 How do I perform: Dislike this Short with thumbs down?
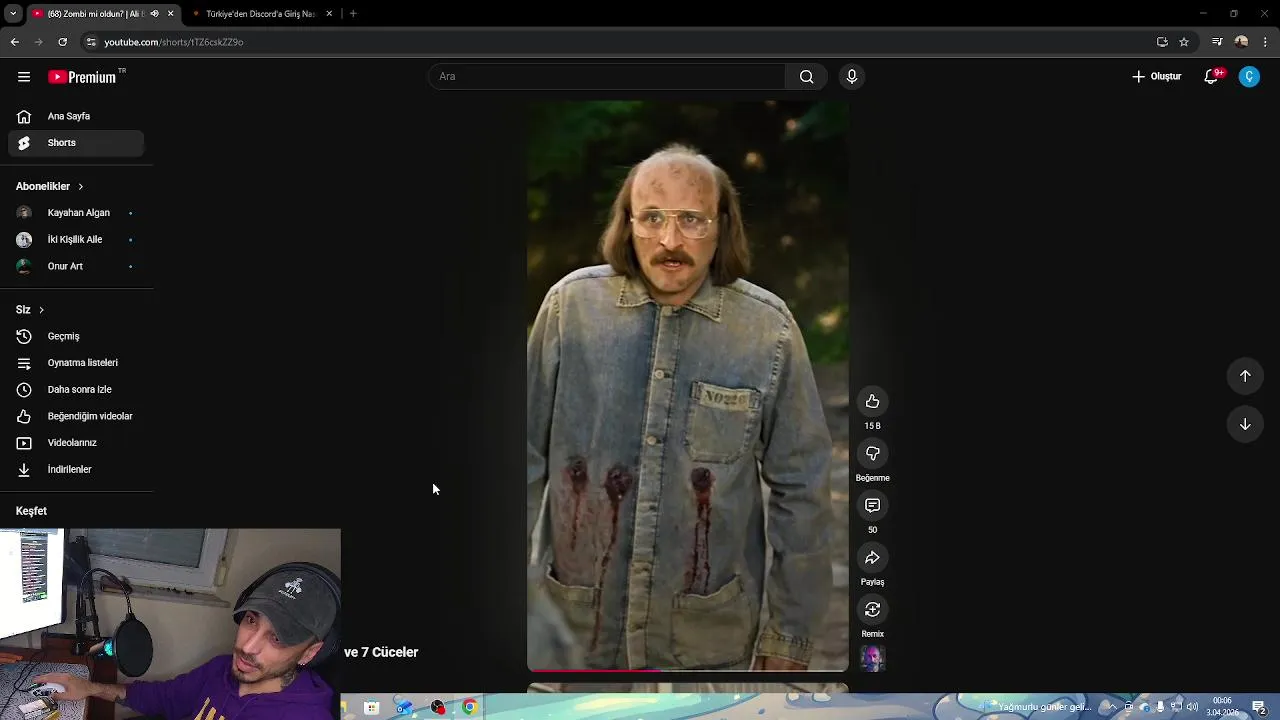[872, 453]
